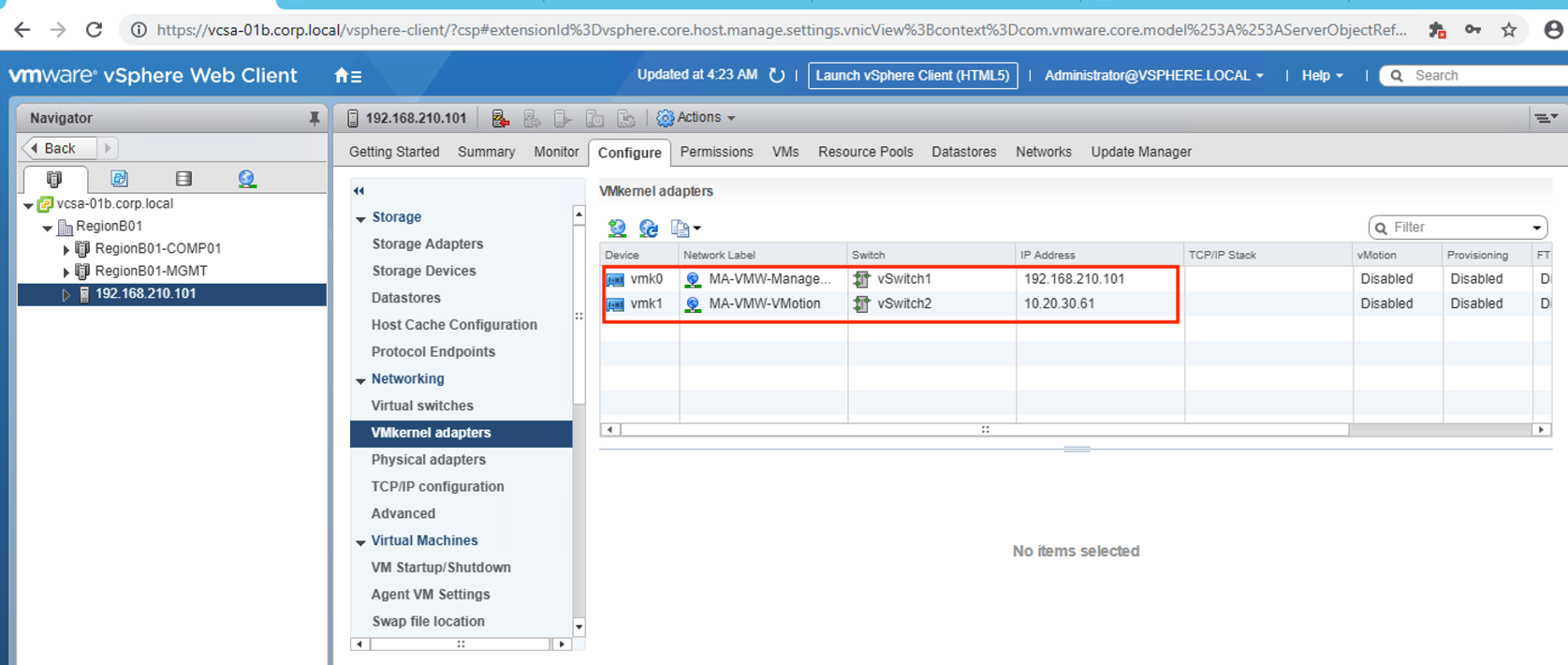This screenshot has width=1568, height=665.
Task: Click the global refresh icon beside the update time
Action: pyautogui.click(x=777, y=75)
